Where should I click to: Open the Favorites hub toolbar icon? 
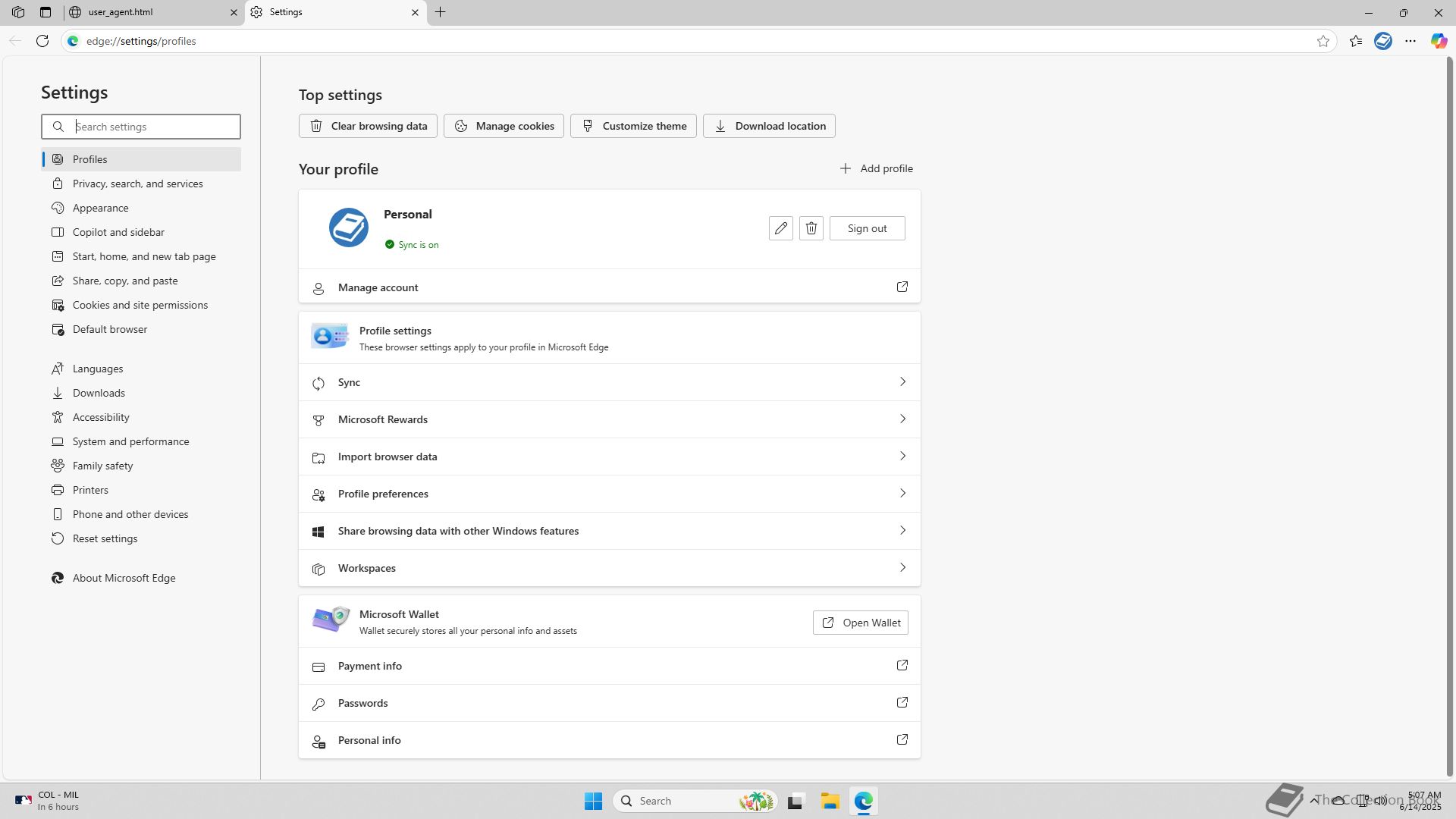pos(1356,41)
